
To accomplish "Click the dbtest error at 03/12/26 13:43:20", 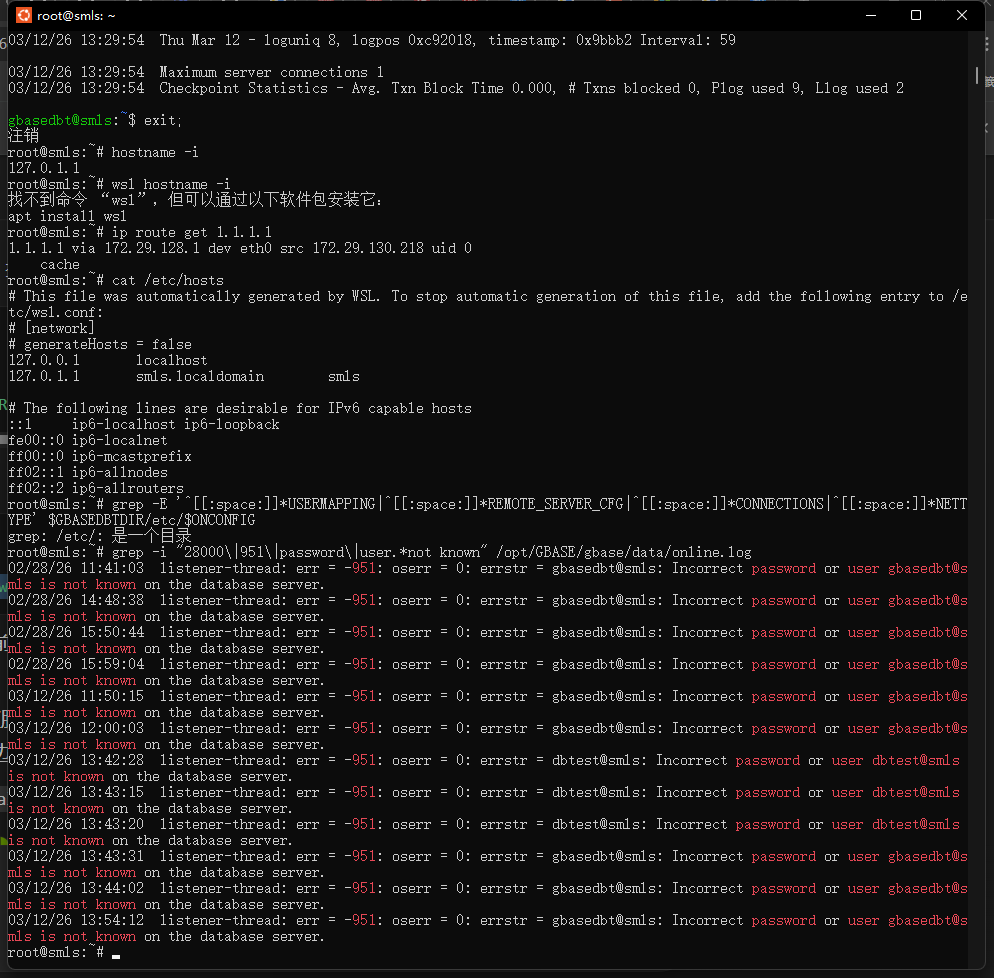I will [484, 832].
